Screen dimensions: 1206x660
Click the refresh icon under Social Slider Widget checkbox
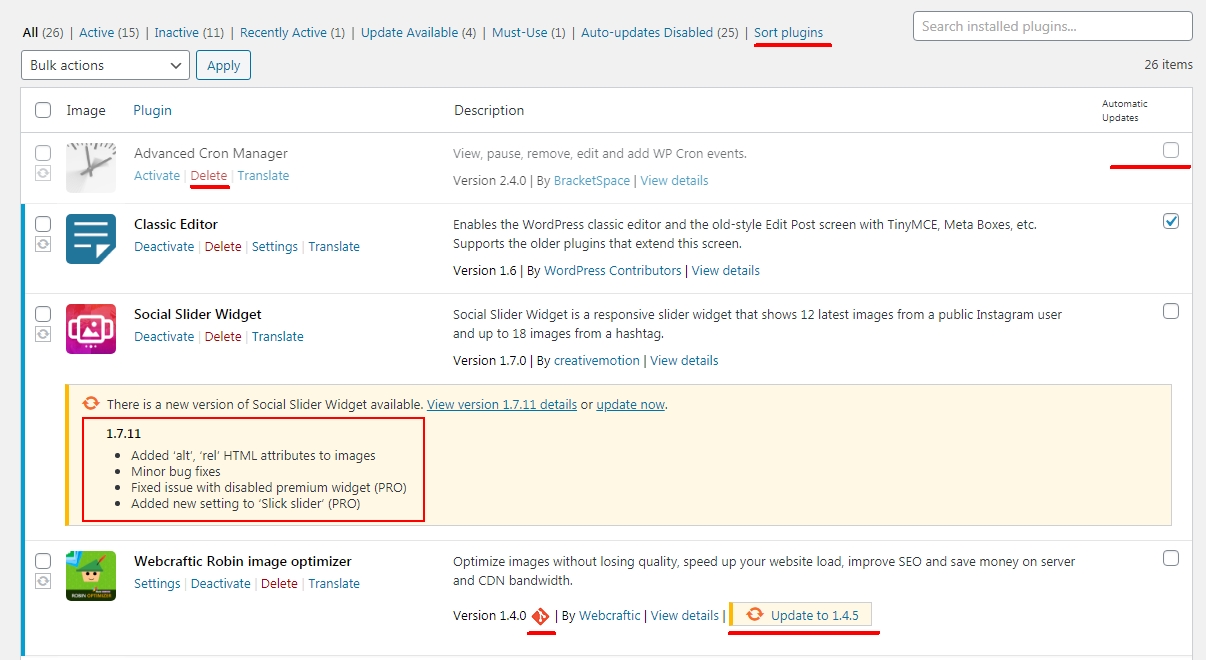(43, 334)
